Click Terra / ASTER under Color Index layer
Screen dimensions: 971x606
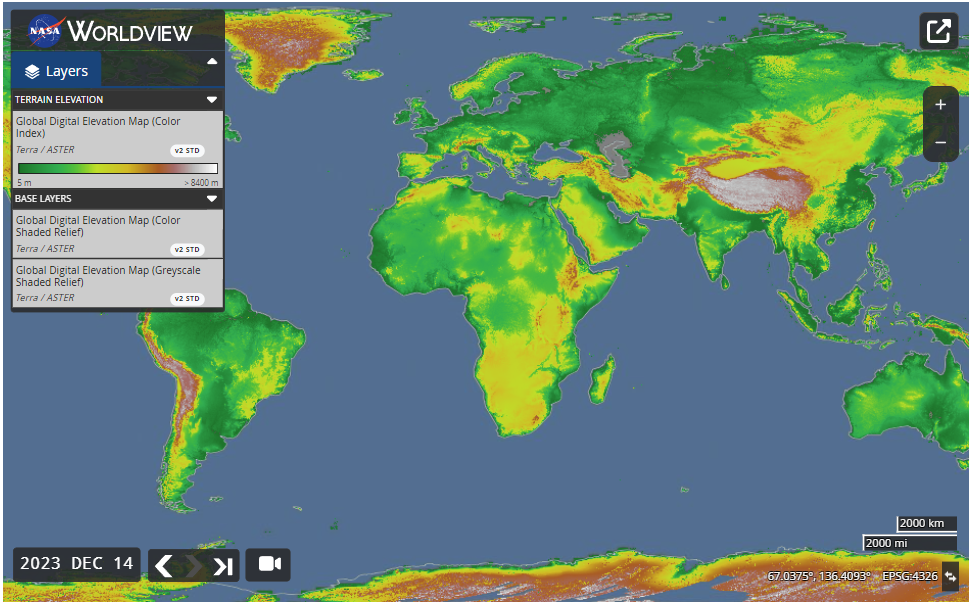(45, 150)
